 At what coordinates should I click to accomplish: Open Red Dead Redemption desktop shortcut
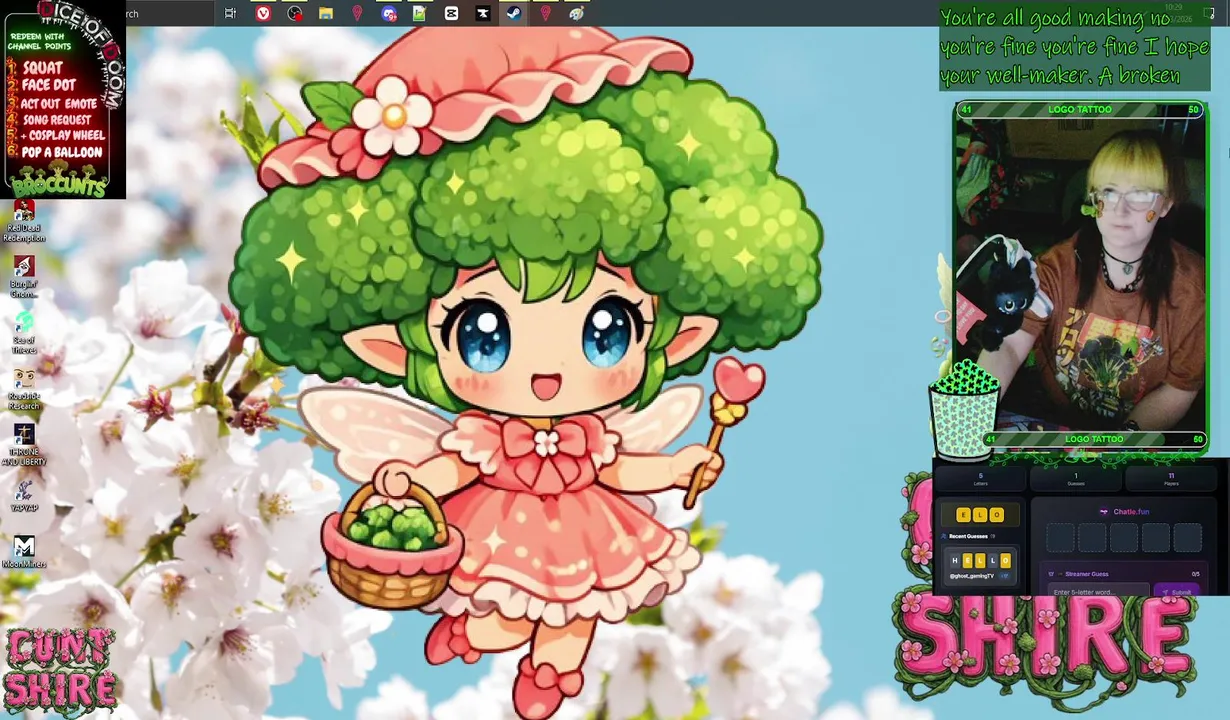tap(24, 221)
